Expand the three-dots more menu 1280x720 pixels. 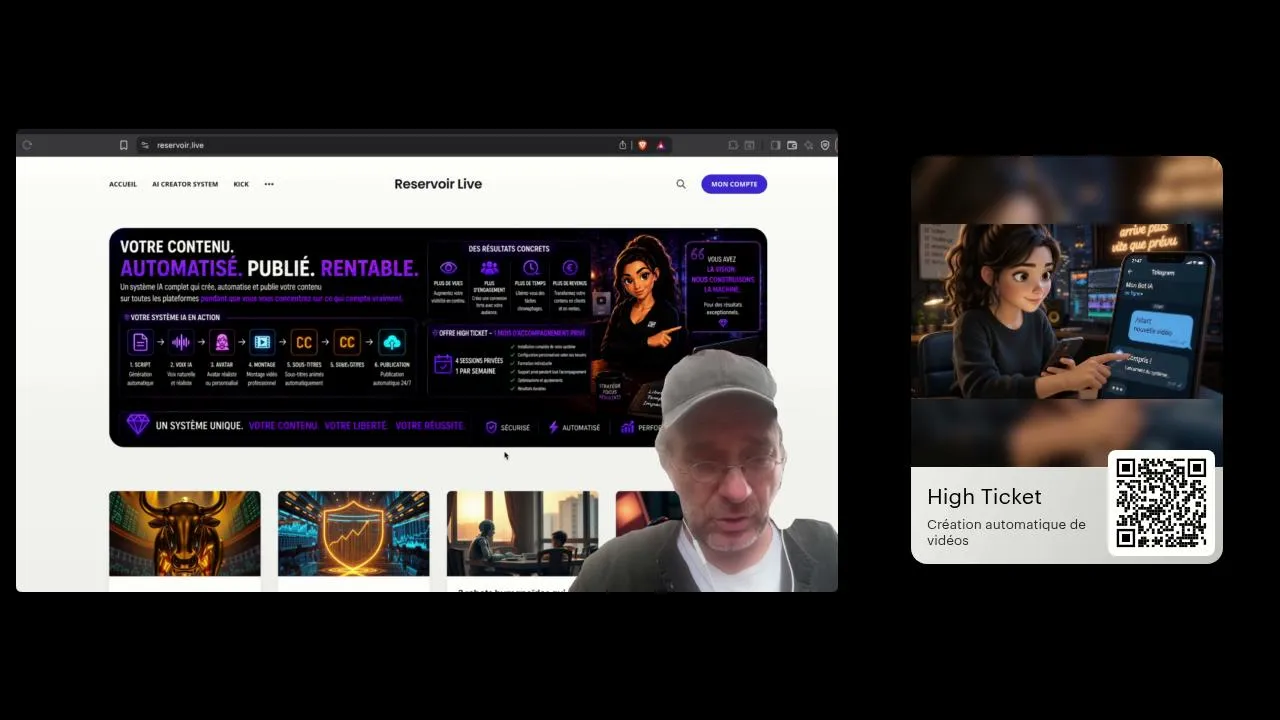(x=269, y=184)
